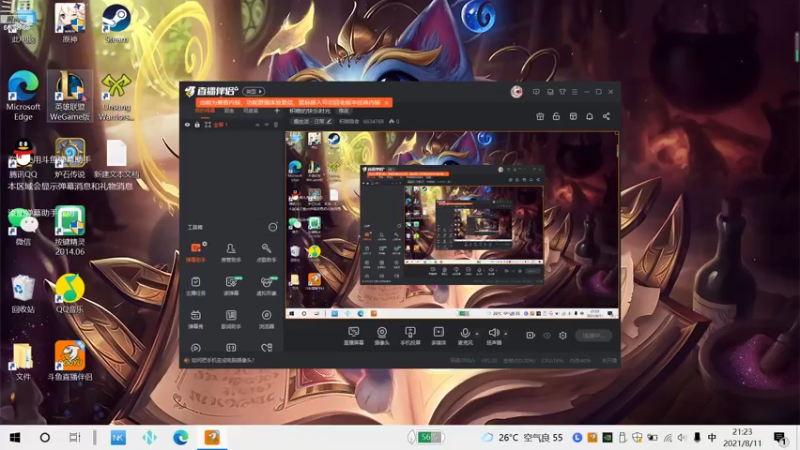This screenshot has height=450, width=800.
Task: Open the room manager assistant tool
Action: pyautogui.click(x=231, y=252)
